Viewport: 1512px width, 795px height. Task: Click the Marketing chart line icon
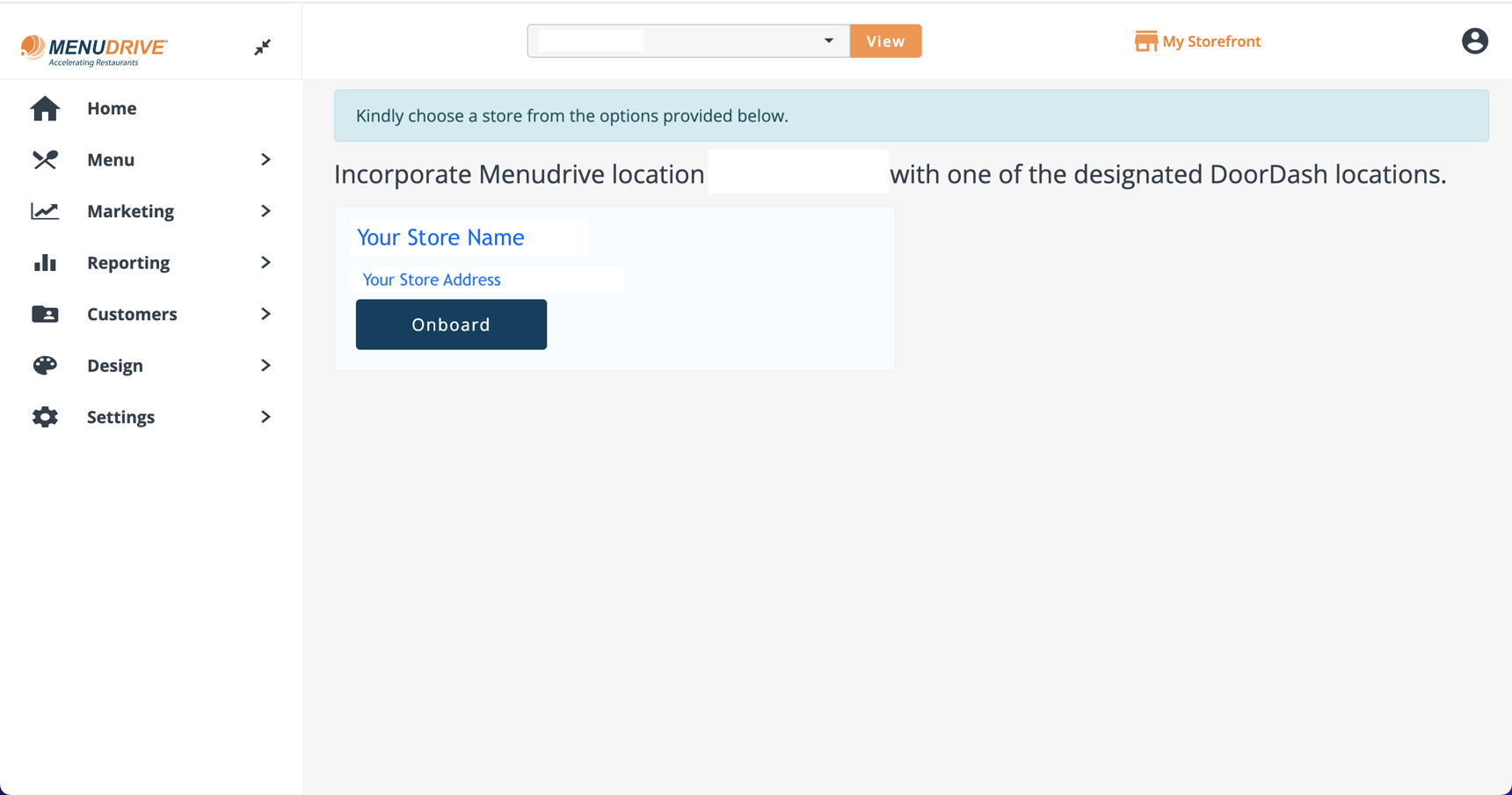pos(45,211)
